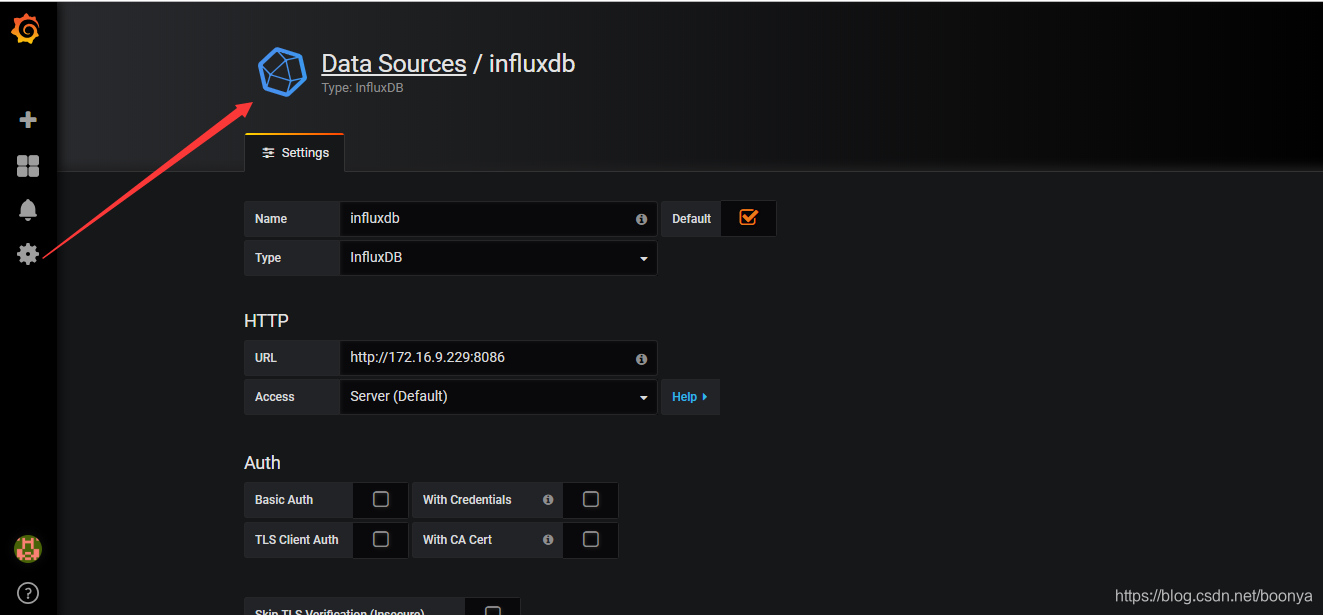Screen dimensions: 1323x615
Task: Open the Grafana home logo
Action: [27, 30]
